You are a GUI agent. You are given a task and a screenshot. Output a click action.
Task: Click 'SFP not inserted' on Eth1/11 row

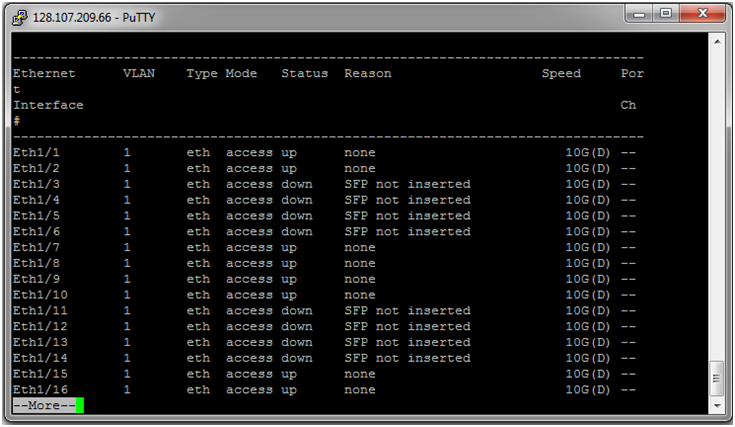coord(407,311)
